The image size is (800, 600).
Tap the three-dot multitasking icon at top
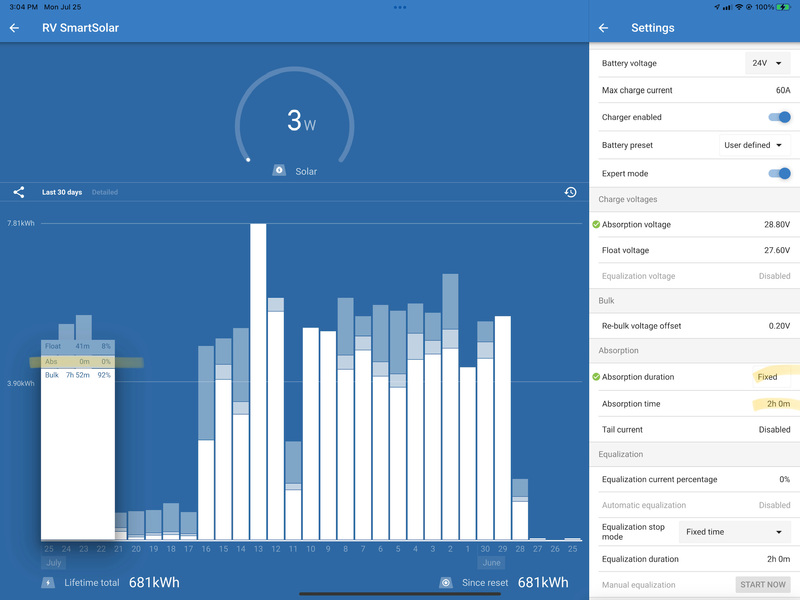click(400, 7)
